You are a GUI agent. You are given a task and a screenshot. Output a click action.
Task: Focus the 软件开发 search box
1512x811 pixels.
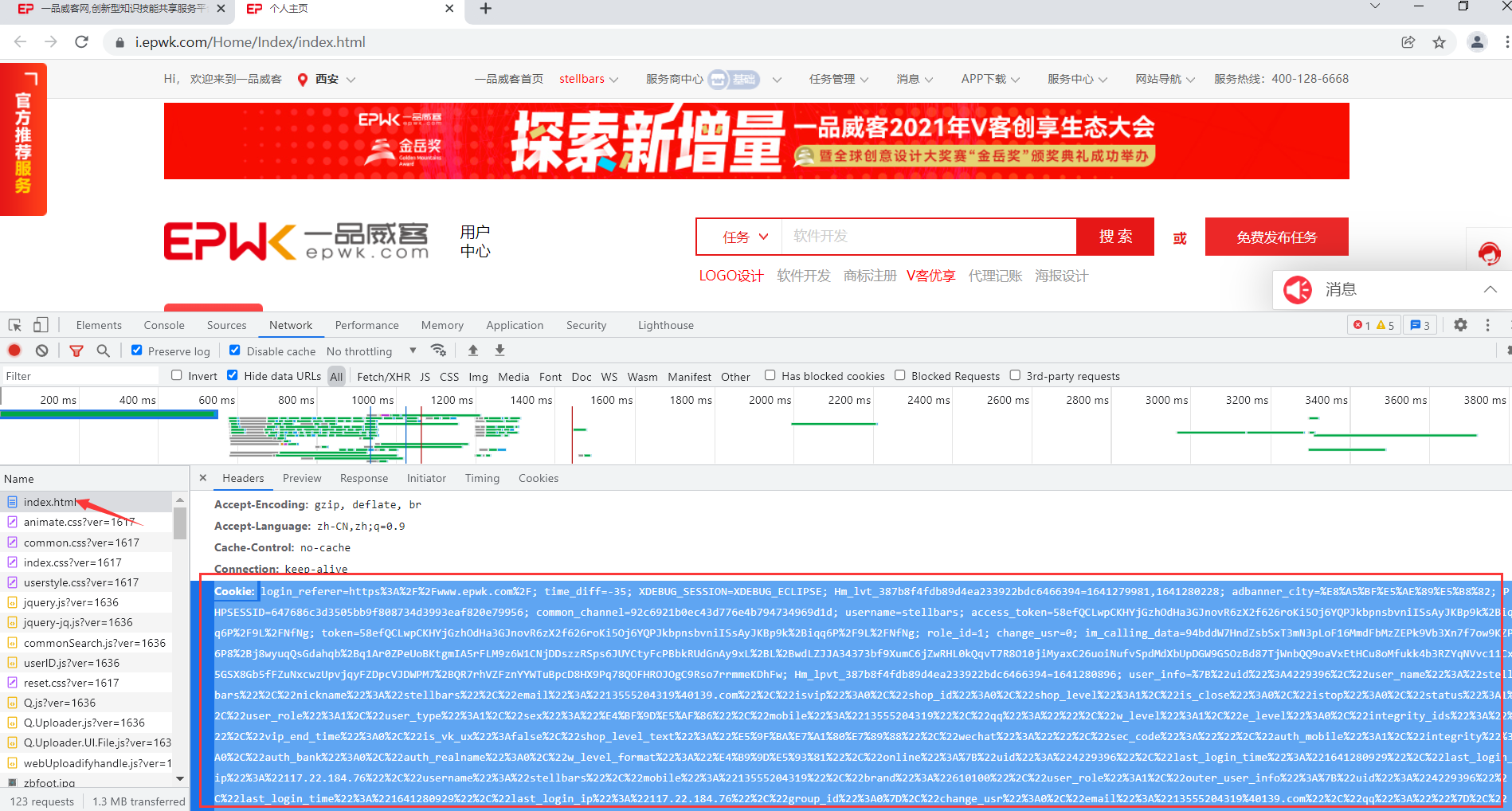pyautogui.click(x=929, y=237)
